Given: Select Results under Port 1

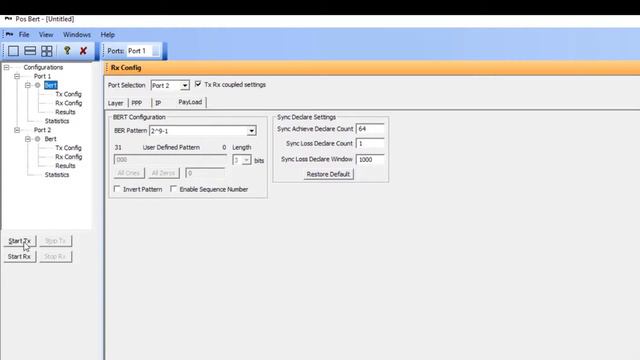Looking at the screenshot, I should click(65, 112).
